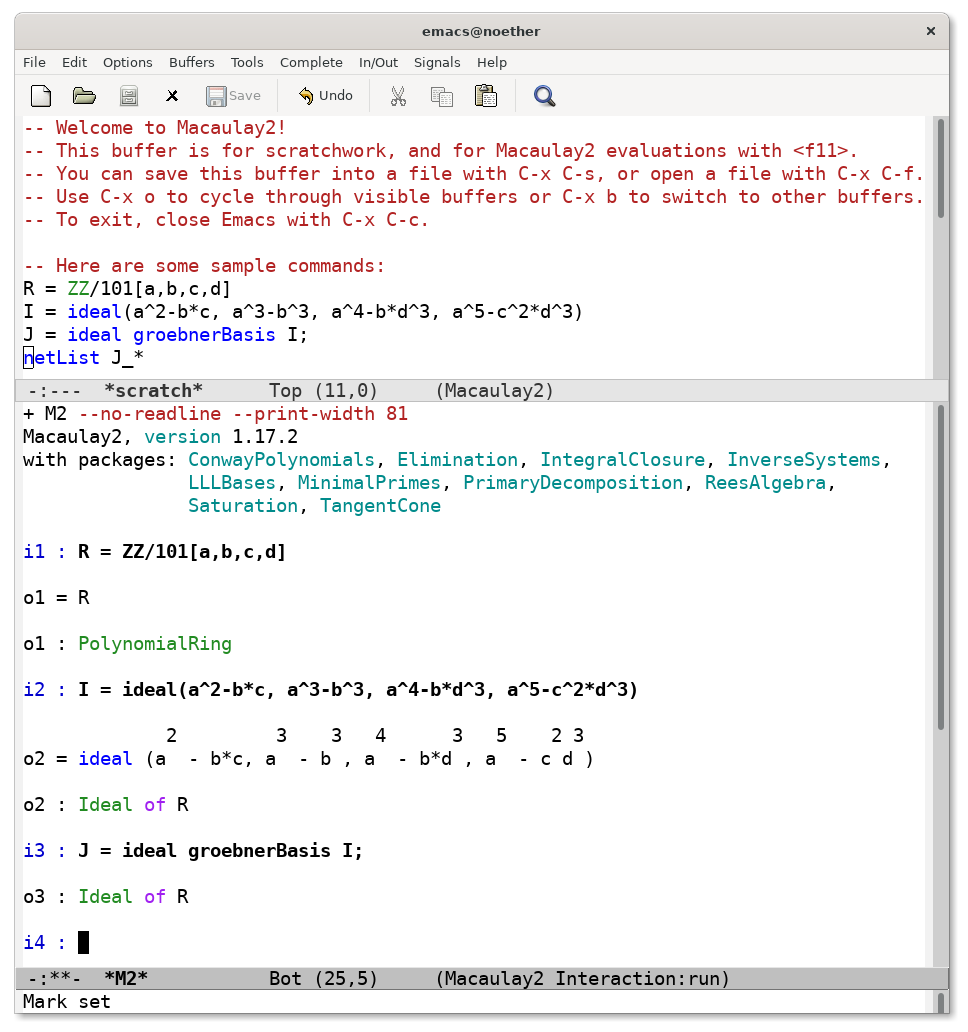Image resolution: width=968 pixels, height=1032 pixels.
Task: Click the ReesAlgebra package link
Action: (x=765, y=483)
